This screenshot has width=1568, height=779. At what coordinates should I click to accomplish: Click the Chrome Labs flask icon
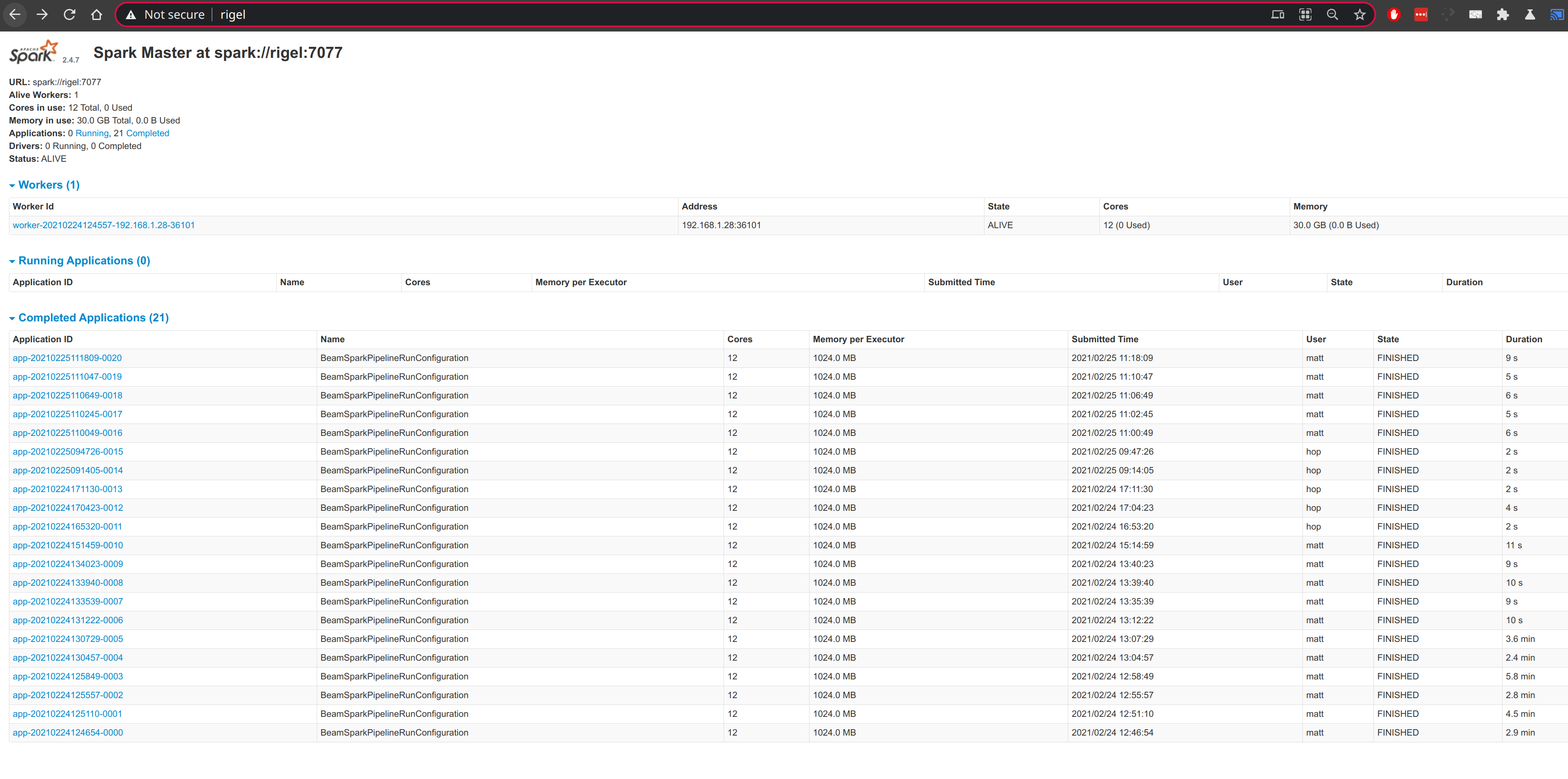click(1529, 14)
